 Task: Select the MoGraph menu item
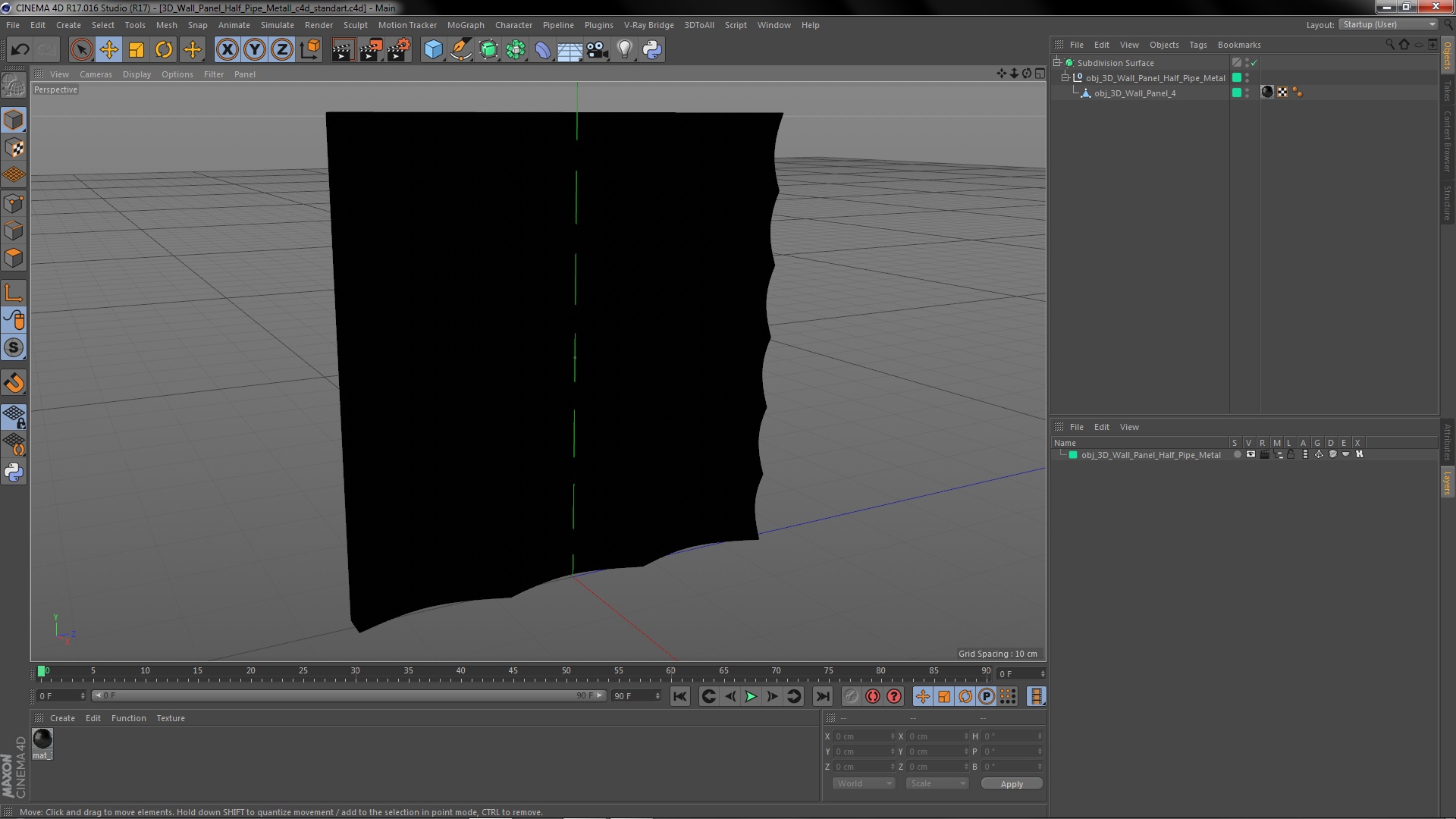click(x=468, y=24)
